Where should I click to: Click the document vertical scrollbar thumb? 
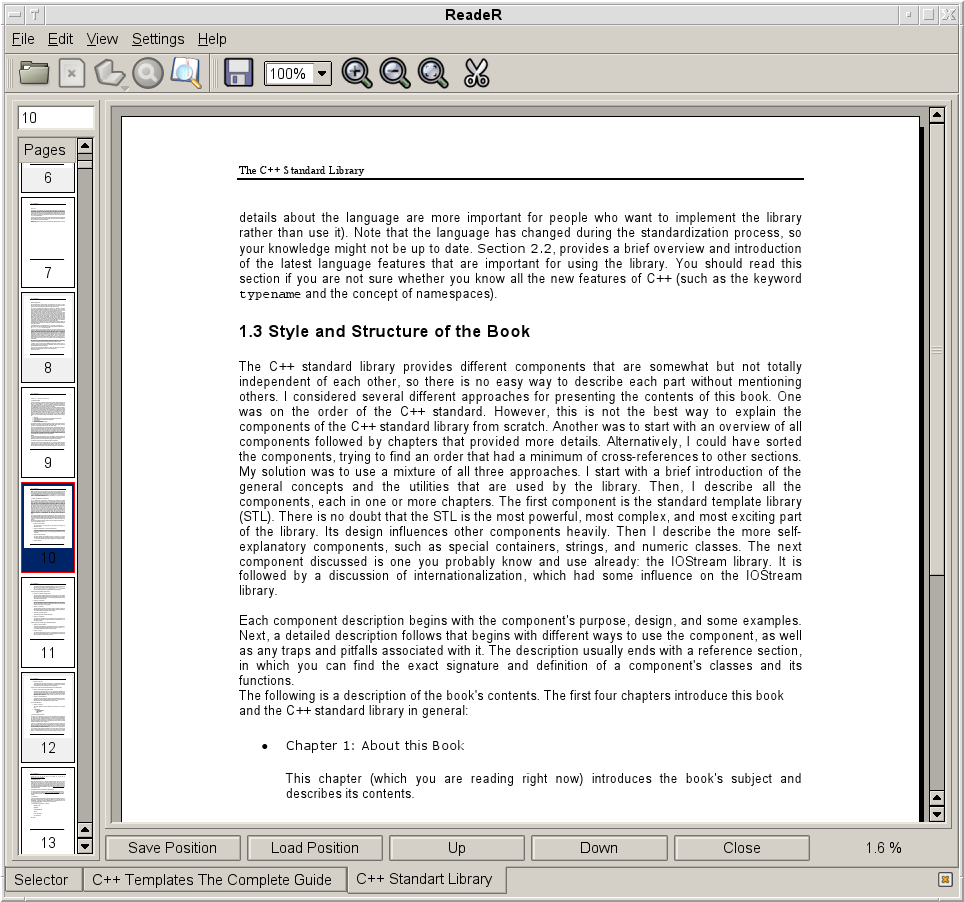[937, 350]
